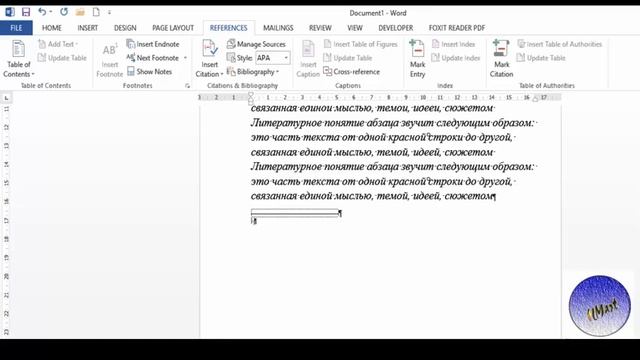Customize Quick Access Toolbar dropdown
This screenshot has width=640, height=360.
[x=109, y=13]
